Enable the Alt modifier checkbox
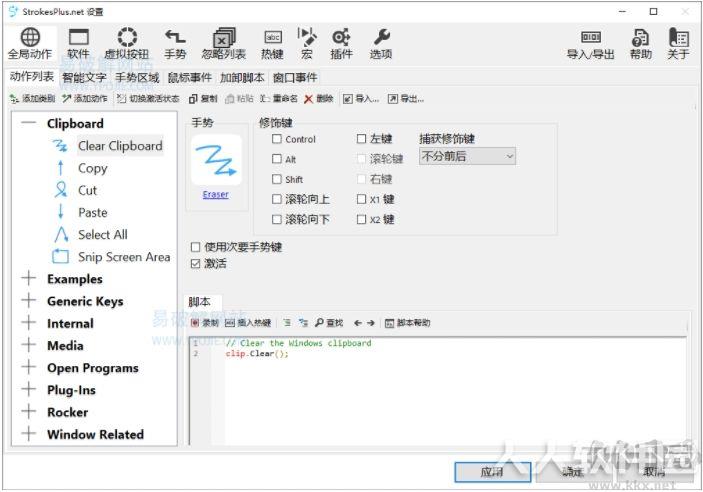The height and width of the screenshot is (492, 703). coord(277,159)
